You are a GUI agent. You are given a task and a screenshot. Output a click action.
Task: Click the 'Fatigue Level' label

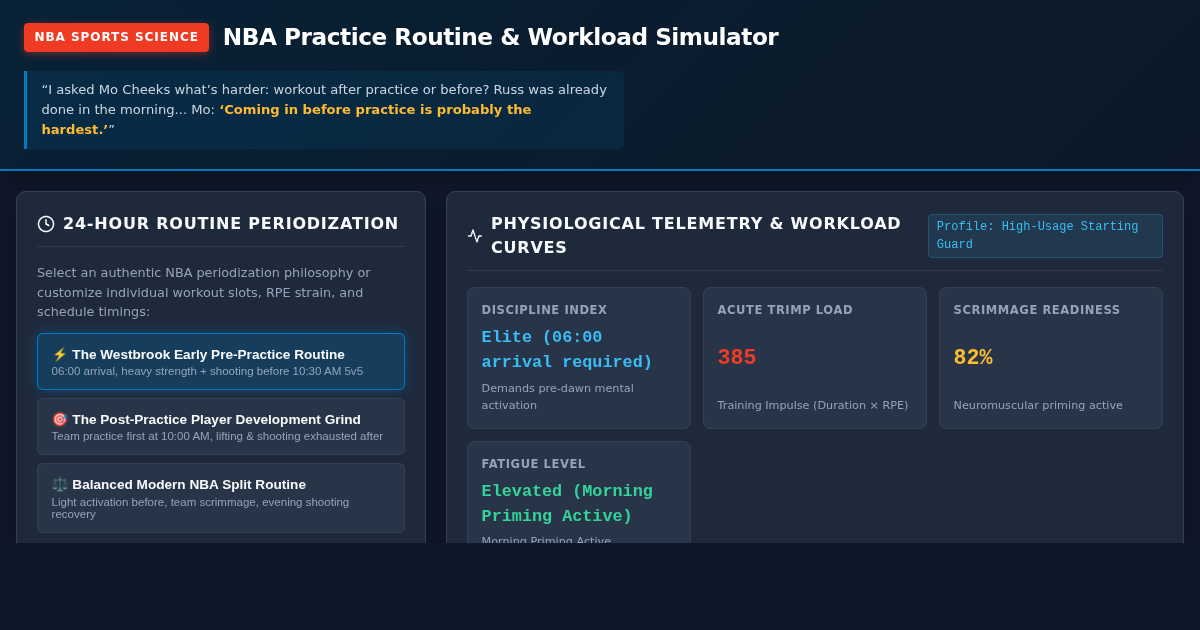(x=534, y=464)
